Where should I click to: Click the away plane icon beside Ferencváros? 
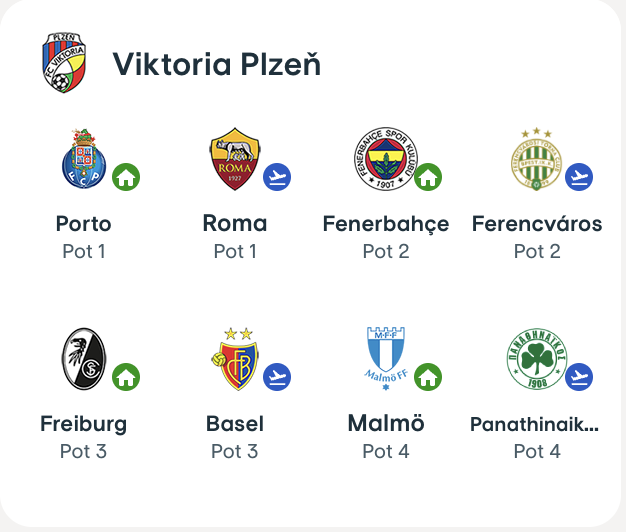[x=579, y=178]
